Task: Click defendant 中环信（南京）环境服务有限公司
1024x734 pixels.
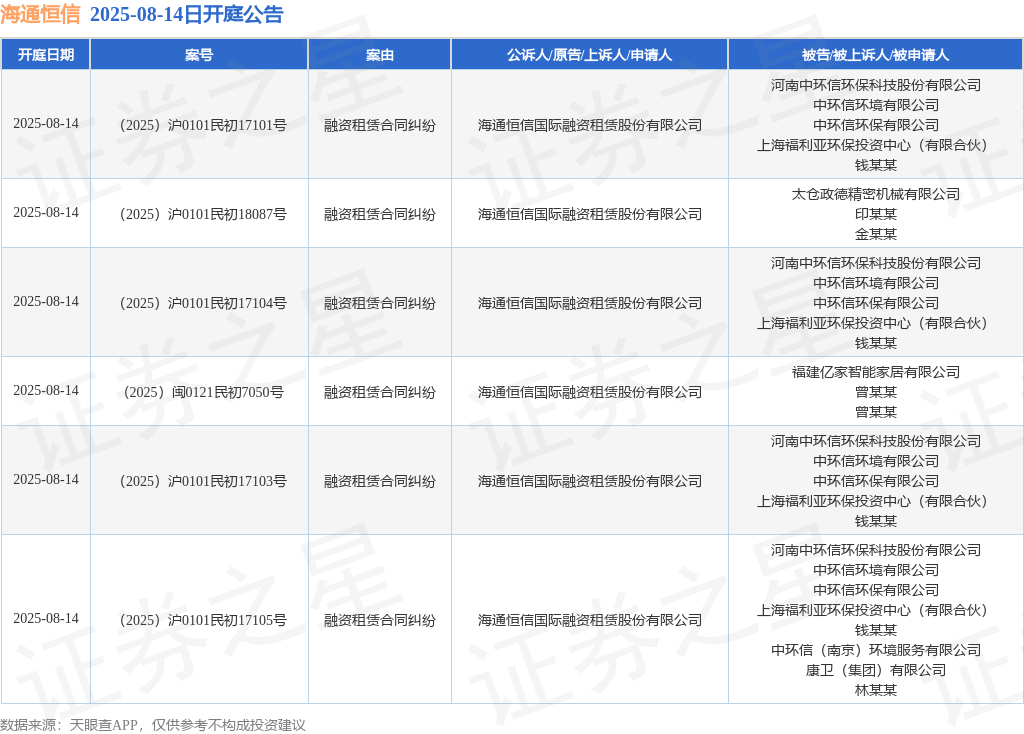Action: [876, 650]
